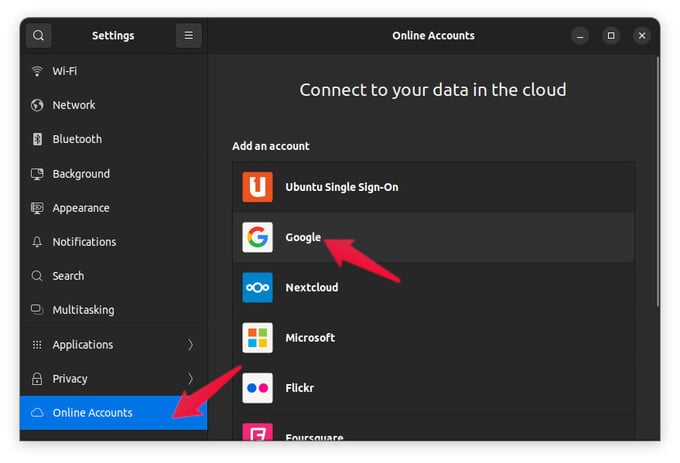Click the Privacy lock icon
680x463 pixels.
(x=37, y=378)
